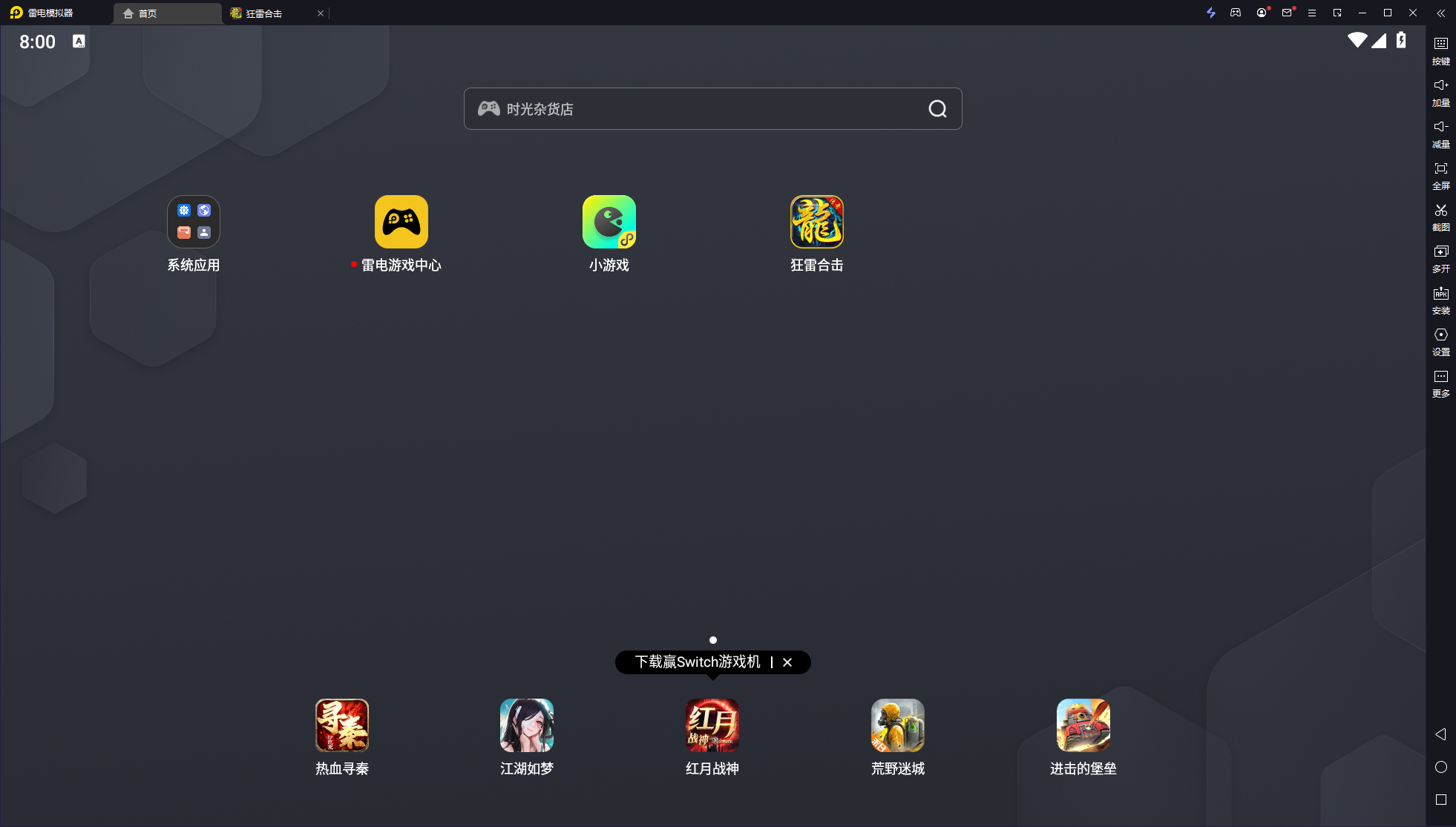
Task: Show 更多 sidebar tools
Action: click(1441, 383)
